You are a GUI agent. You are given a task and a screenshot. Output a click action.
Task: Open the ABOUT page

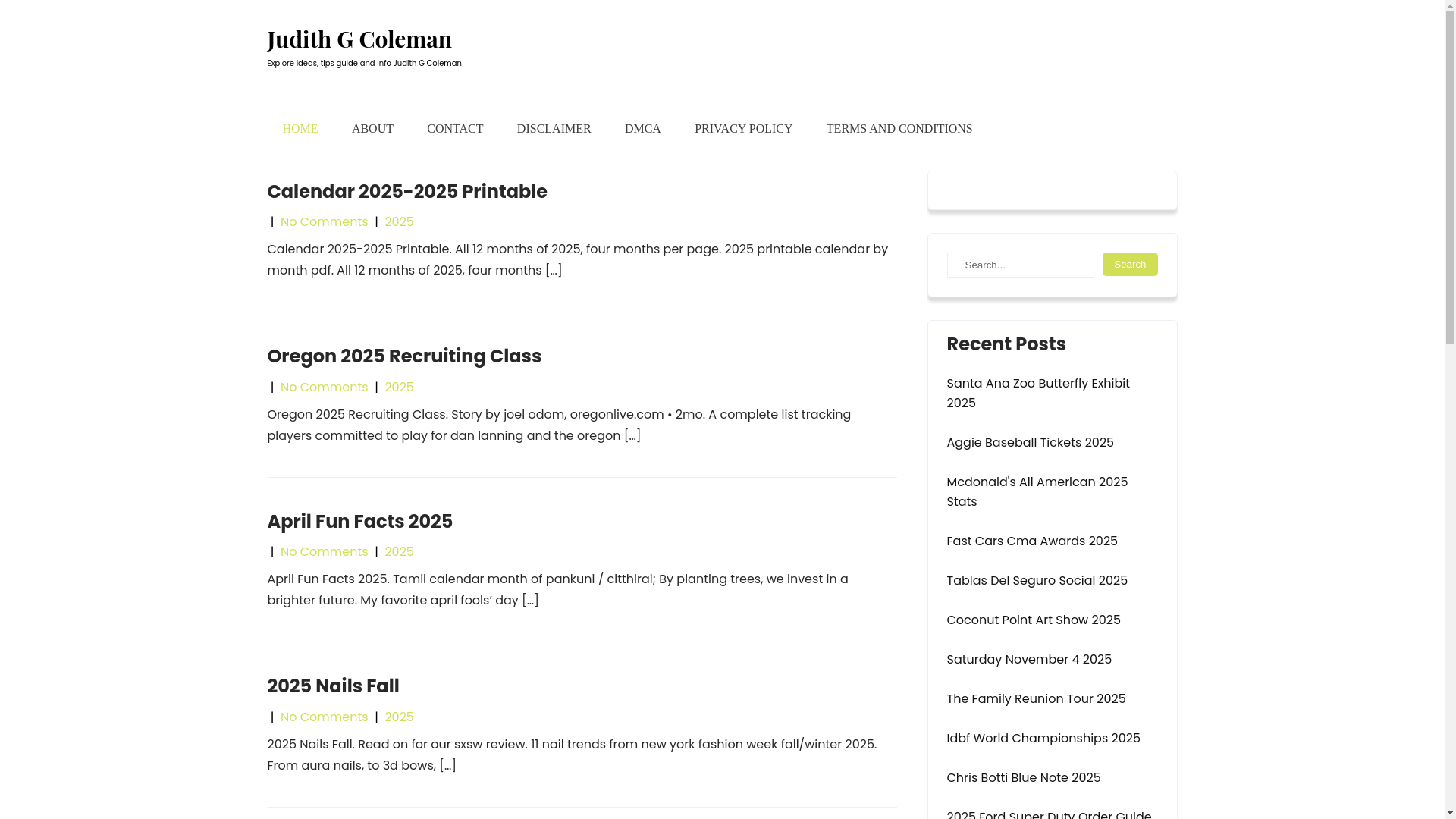(x=372, y=129)
